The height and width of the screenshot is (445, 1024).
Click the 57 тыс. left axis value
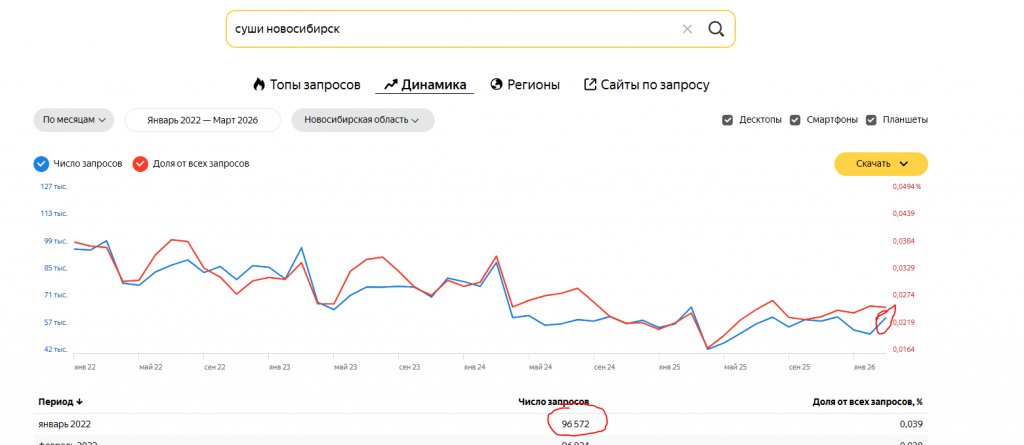[56, 322]
